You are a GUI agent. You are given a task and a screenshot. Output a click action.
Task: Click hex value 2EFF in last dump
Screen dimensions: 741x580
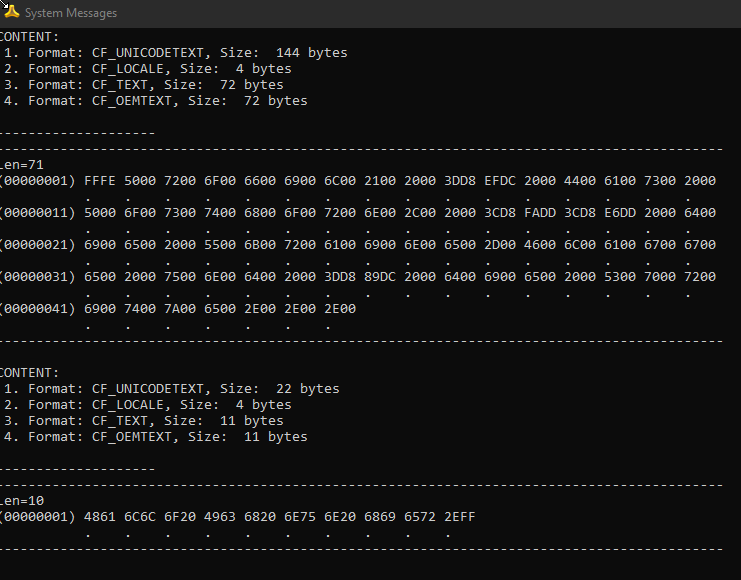(460, 517)
